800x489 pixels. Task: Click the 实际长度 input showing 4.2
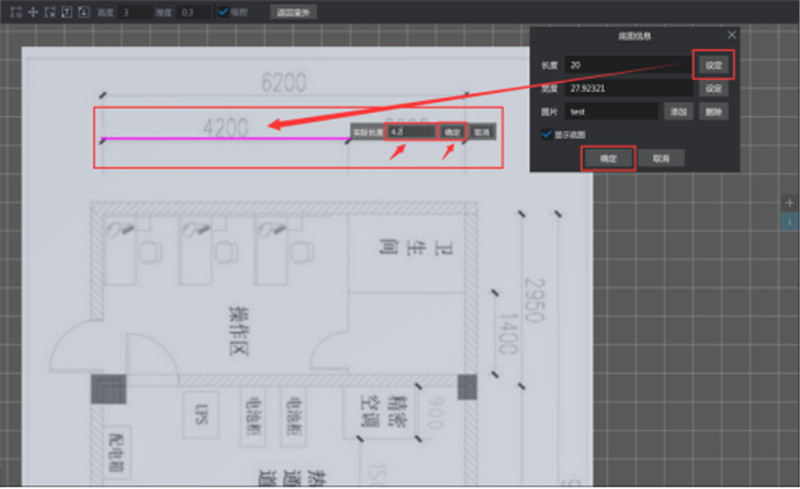point(412,131)
